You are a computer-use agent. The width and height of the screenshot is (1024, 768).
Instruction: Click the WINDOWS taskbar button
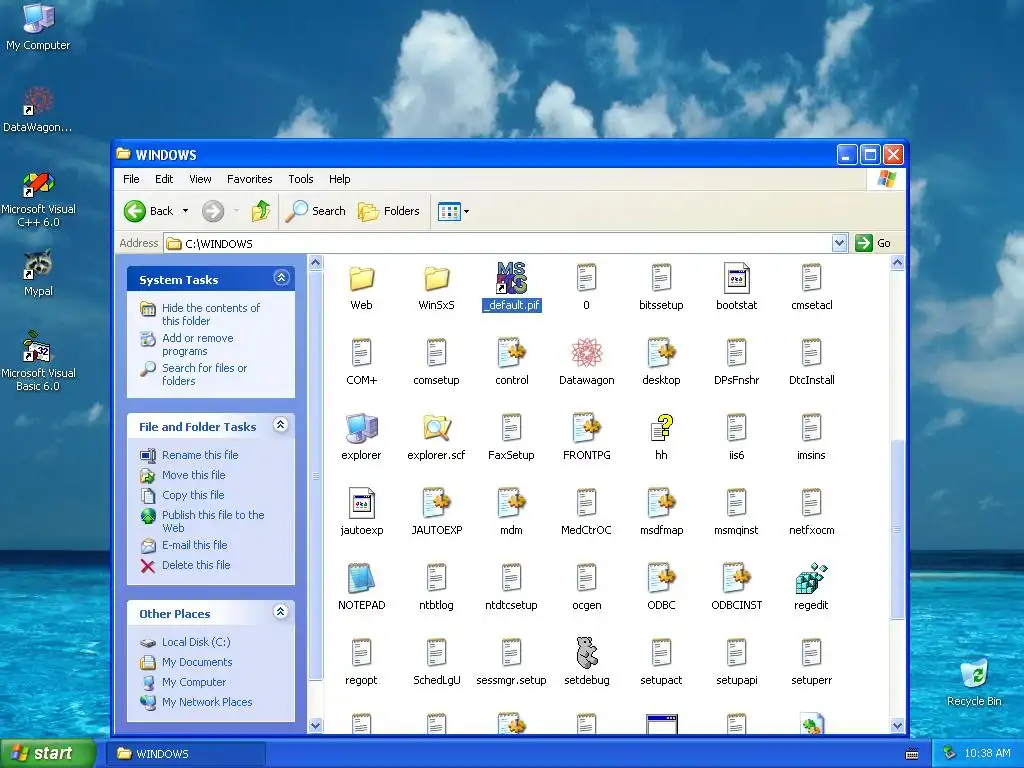tap(185, 754)
